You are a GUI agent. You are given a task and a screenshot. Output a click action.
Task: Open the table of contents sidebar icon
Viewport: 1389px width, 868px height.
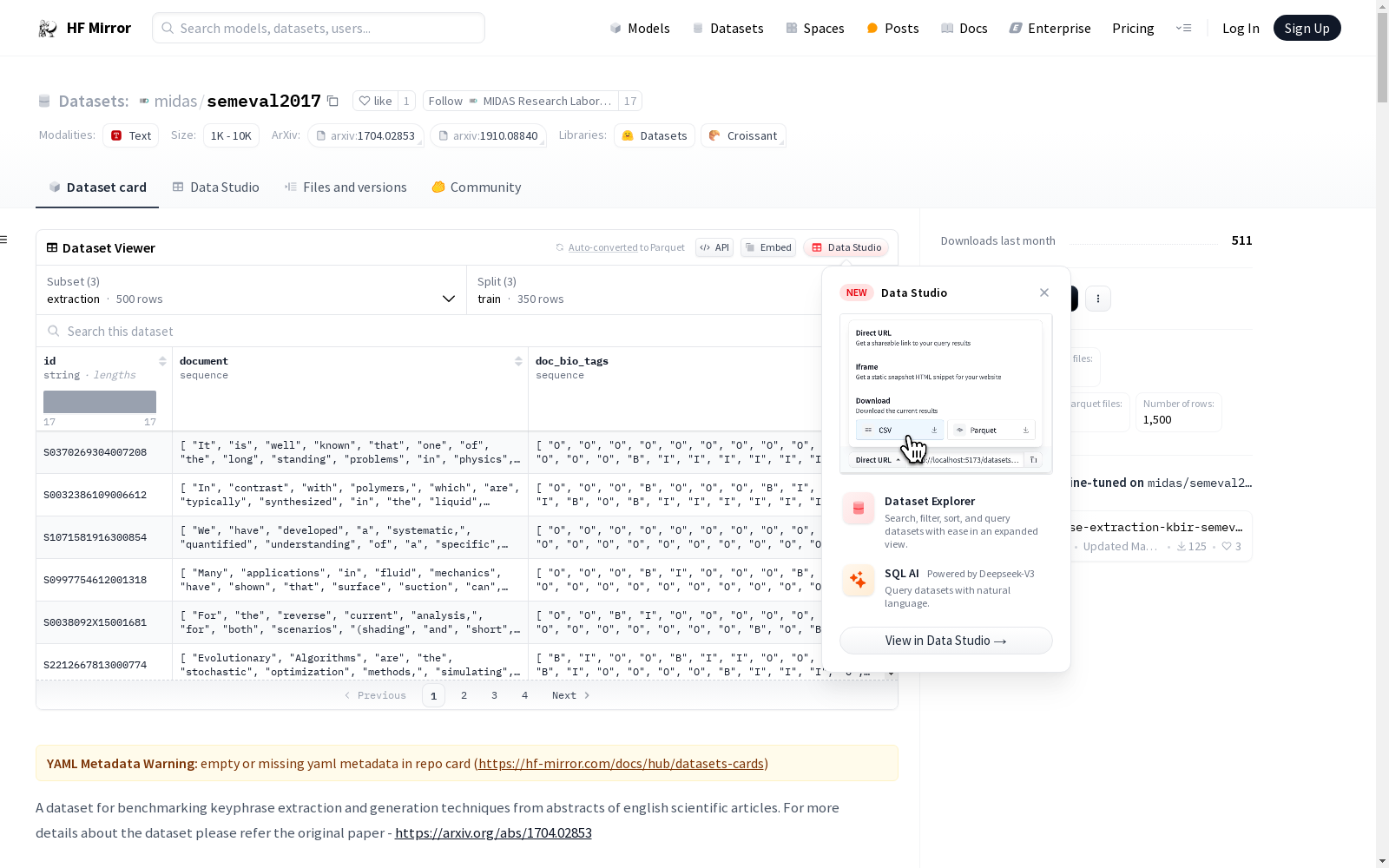pos(4,240)
